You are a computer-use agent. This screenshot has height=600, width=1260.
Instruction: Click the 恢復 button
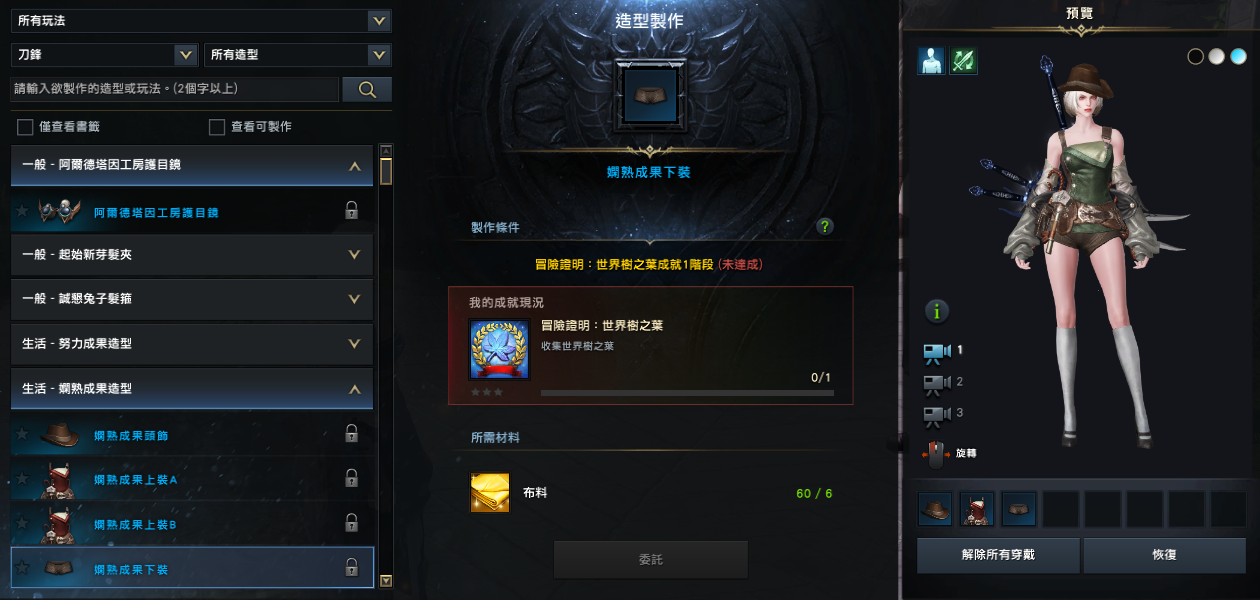click(1164, 555)
